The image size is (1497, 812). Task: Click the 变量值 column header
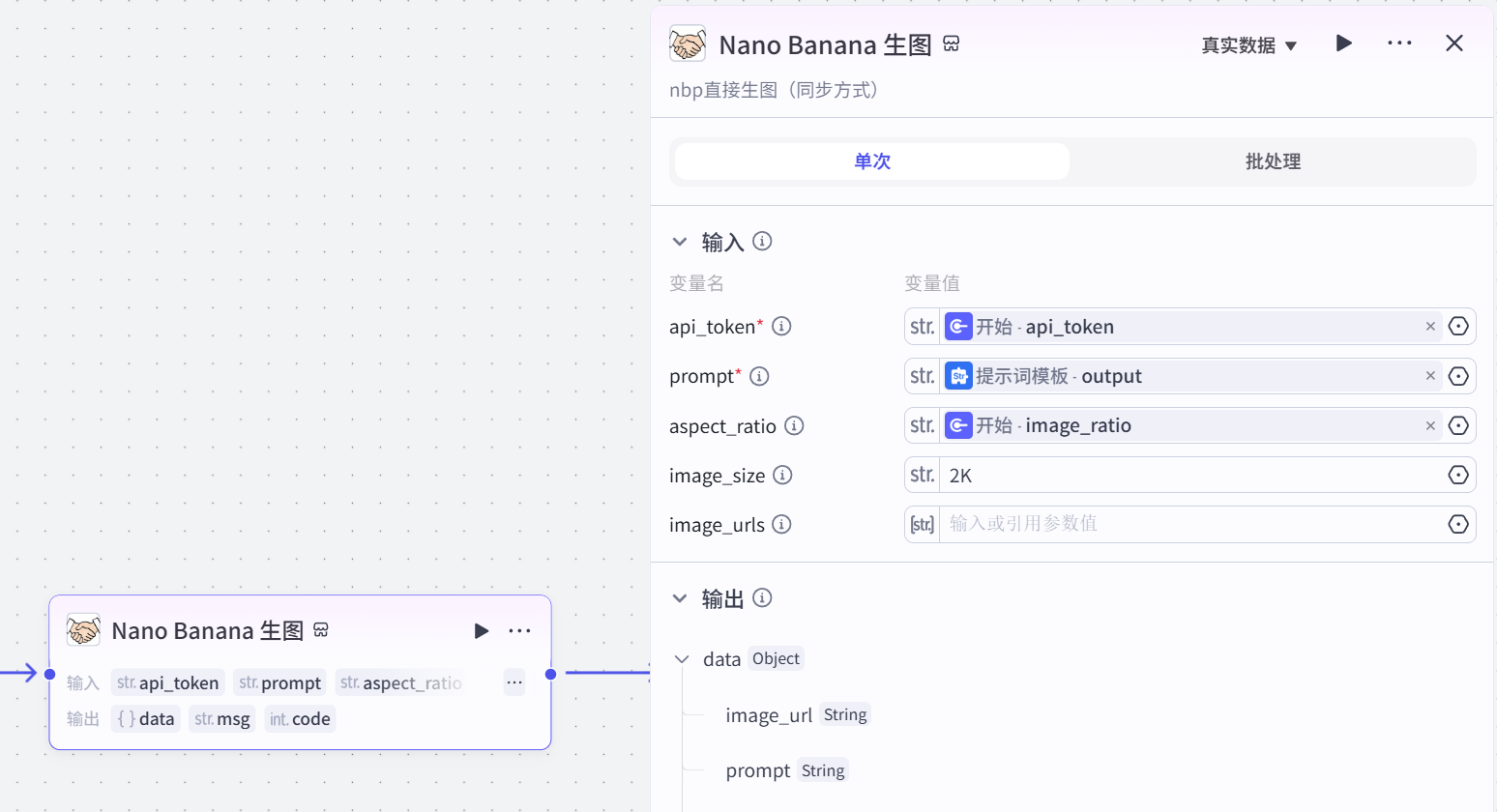(932, 283)
